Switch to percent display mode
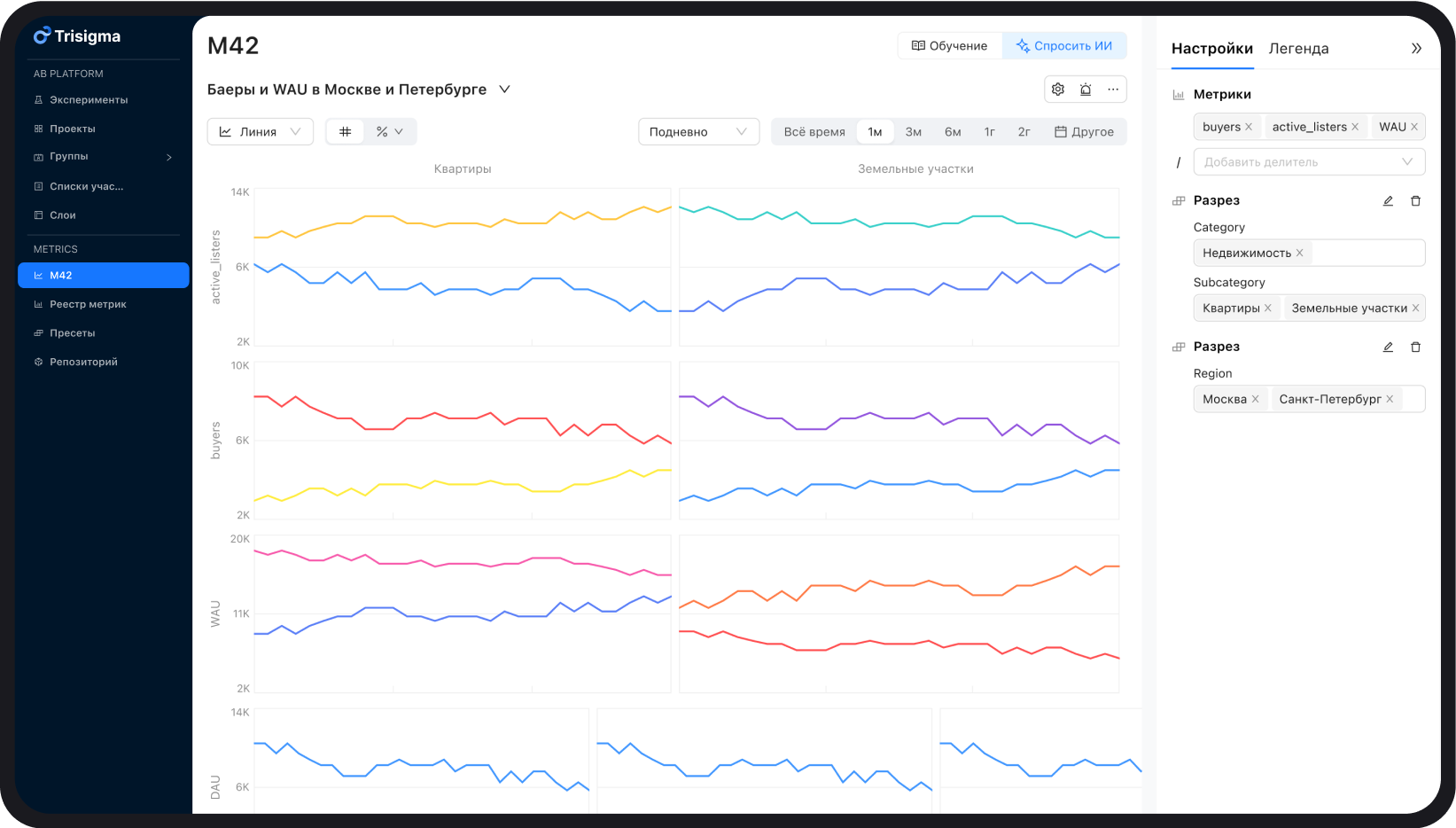Screen dimensions: 1456x828 (x=389, y=132)
